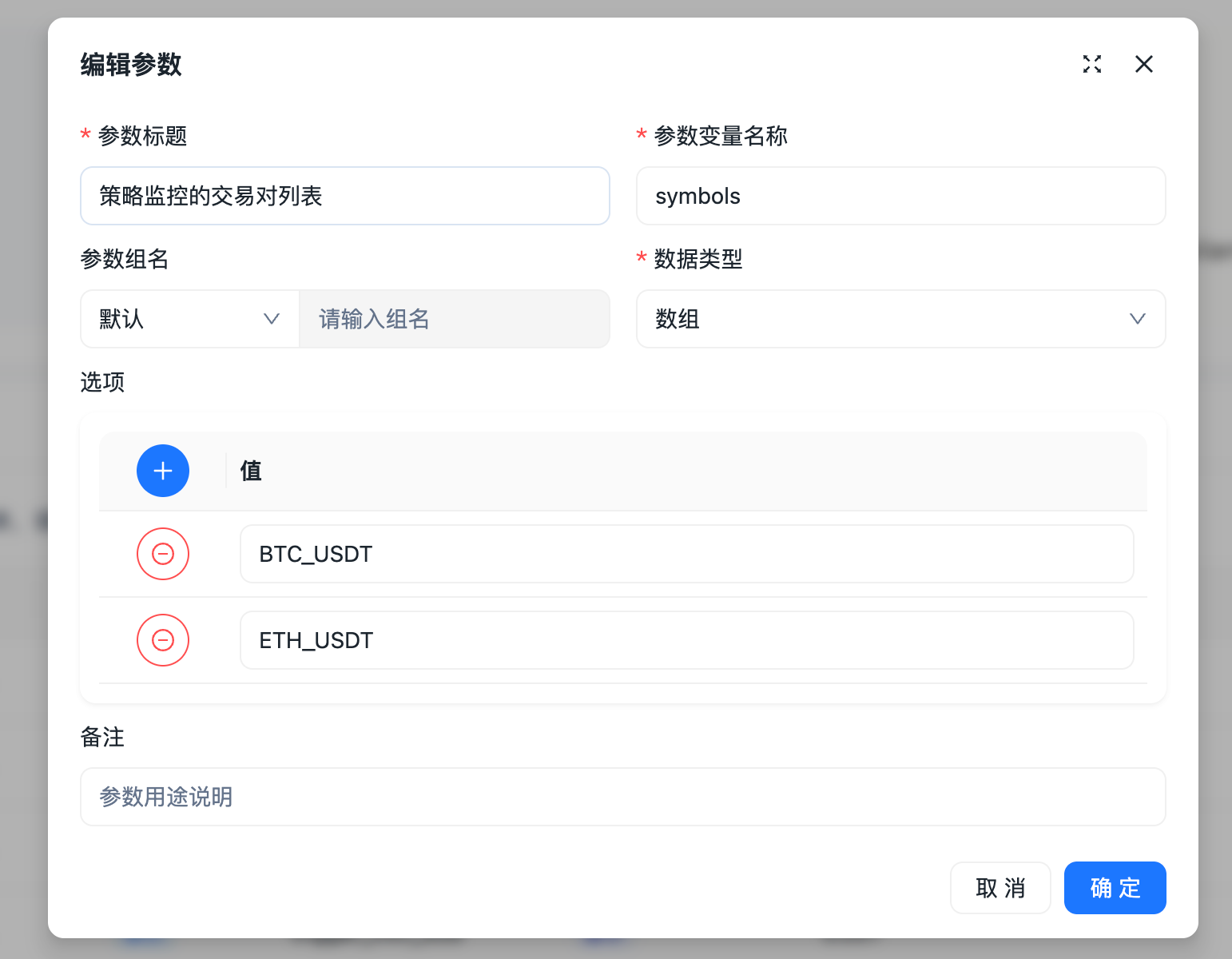Expand the chevron on the 默认 group selector
Screen dimensions: 1232x959
(x=272, y=319)
